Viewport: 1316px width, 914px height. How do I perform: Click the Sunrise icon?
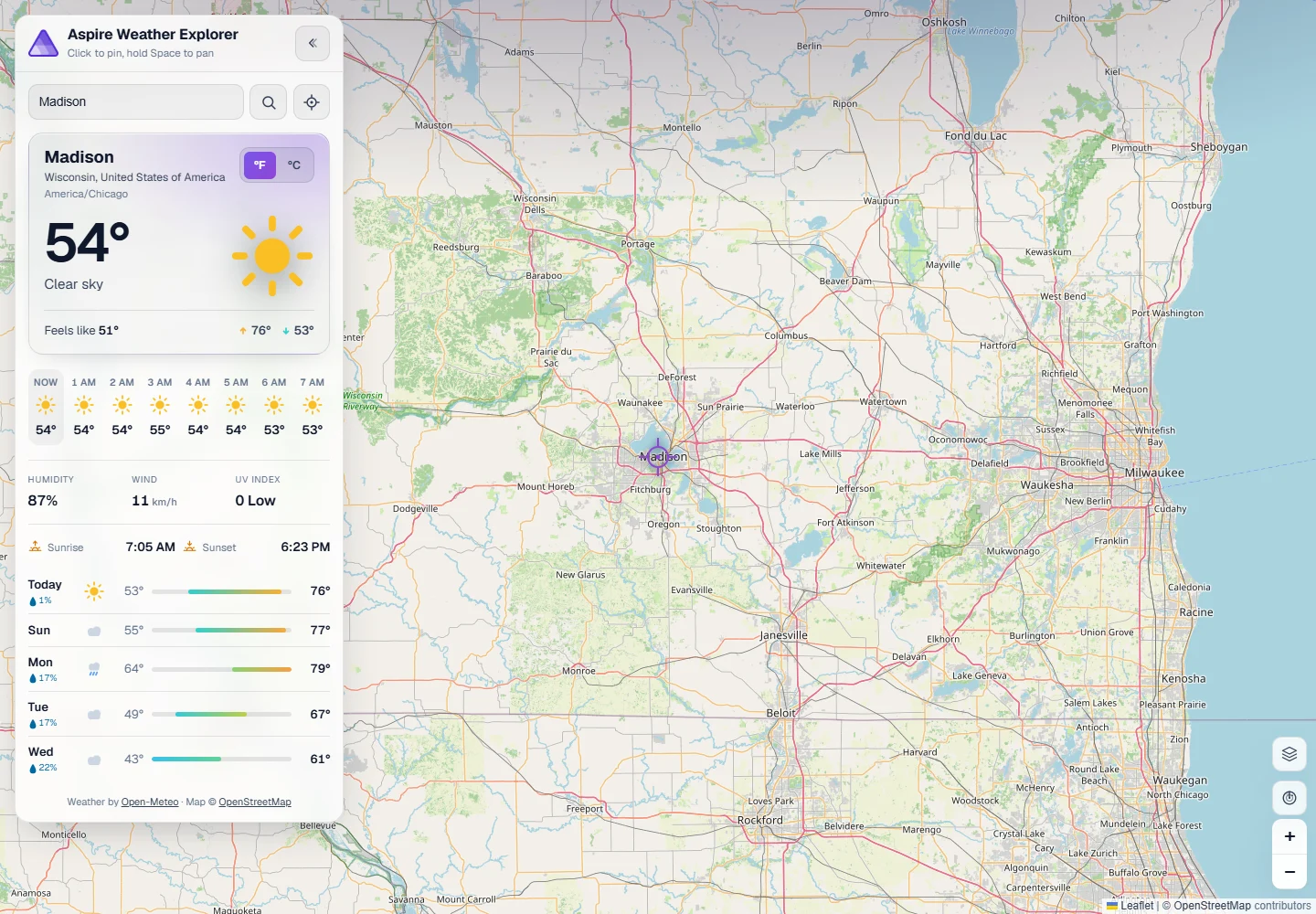point(36,547)
